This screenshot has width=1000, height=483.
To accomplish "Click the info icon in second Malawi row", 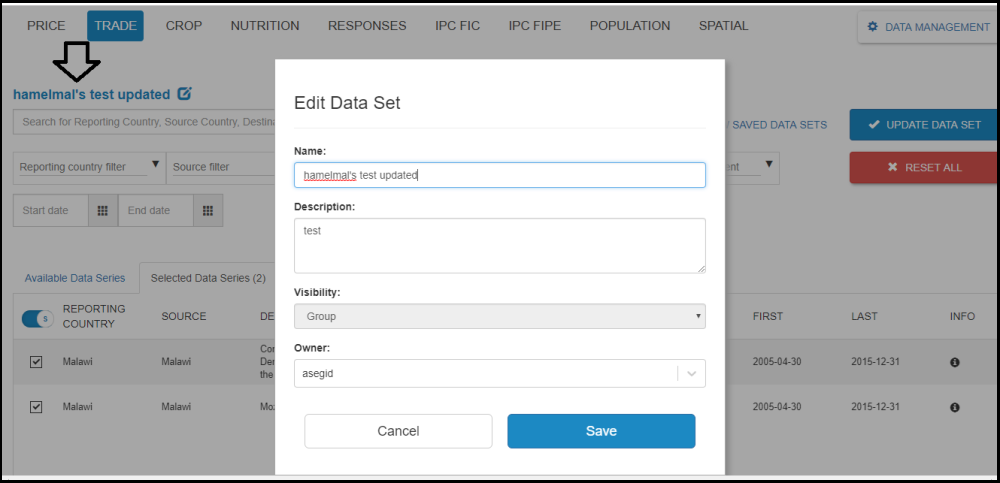I will pyautogui.click(x=954, y=408).
